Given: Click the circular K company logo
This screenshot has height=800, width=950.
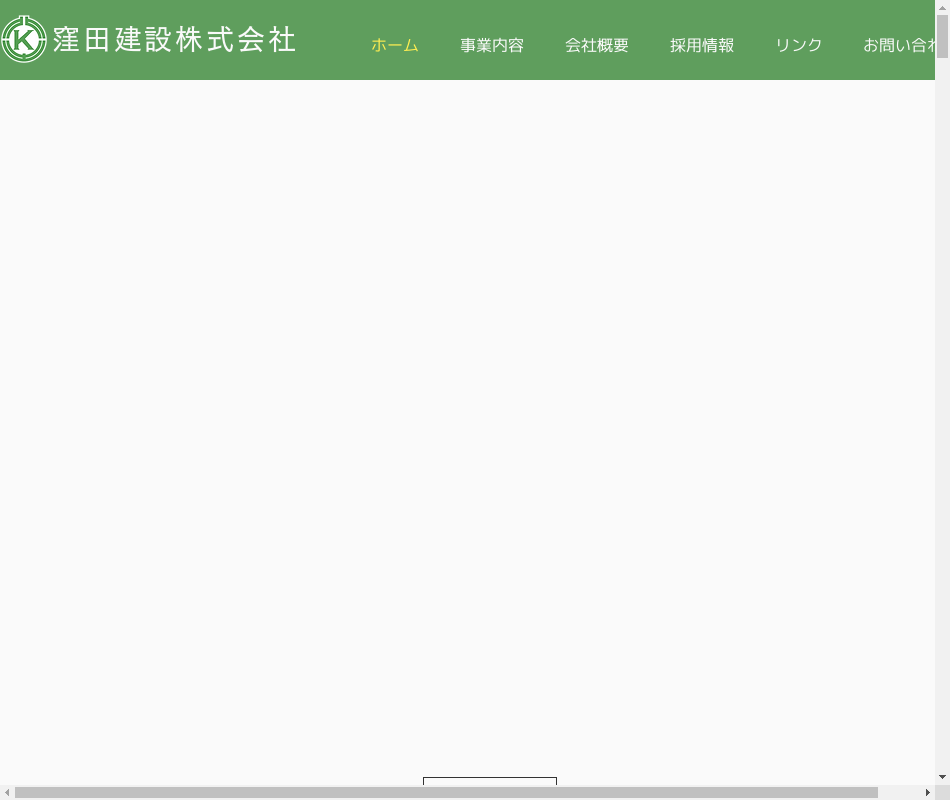Looking at the screenshot, I should click(24, 40).
